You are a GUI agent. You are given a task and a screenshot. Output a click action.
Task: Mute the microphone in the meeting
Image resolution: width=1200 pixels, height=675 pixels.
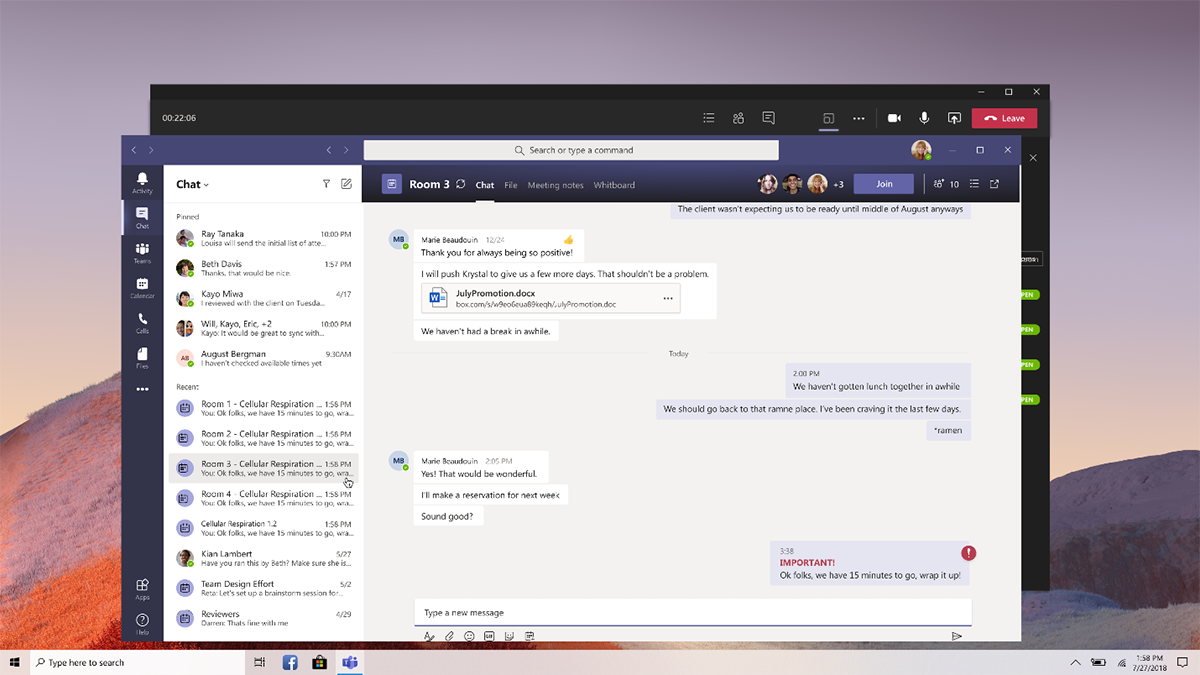click(924, 118)
